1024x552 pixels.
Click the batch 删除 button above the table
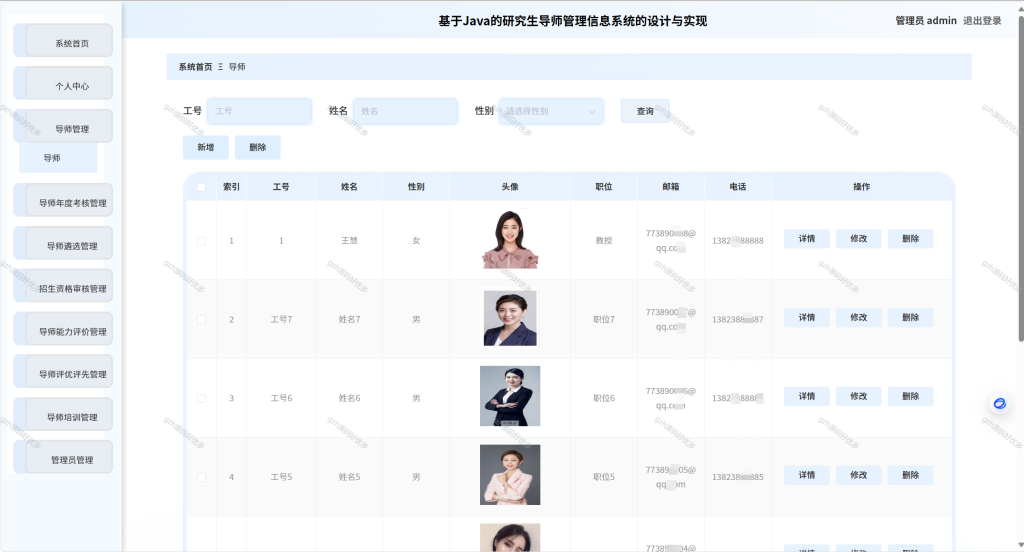point(257,148)
